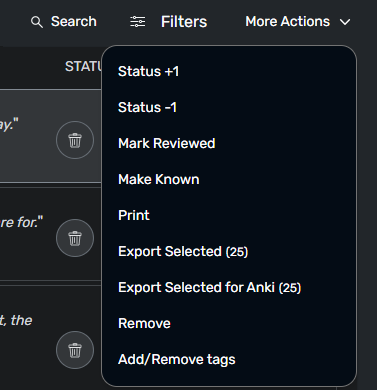The image size is (377, 390).
Task: Click the Search magnifier icon
Action: click(37, 22)
